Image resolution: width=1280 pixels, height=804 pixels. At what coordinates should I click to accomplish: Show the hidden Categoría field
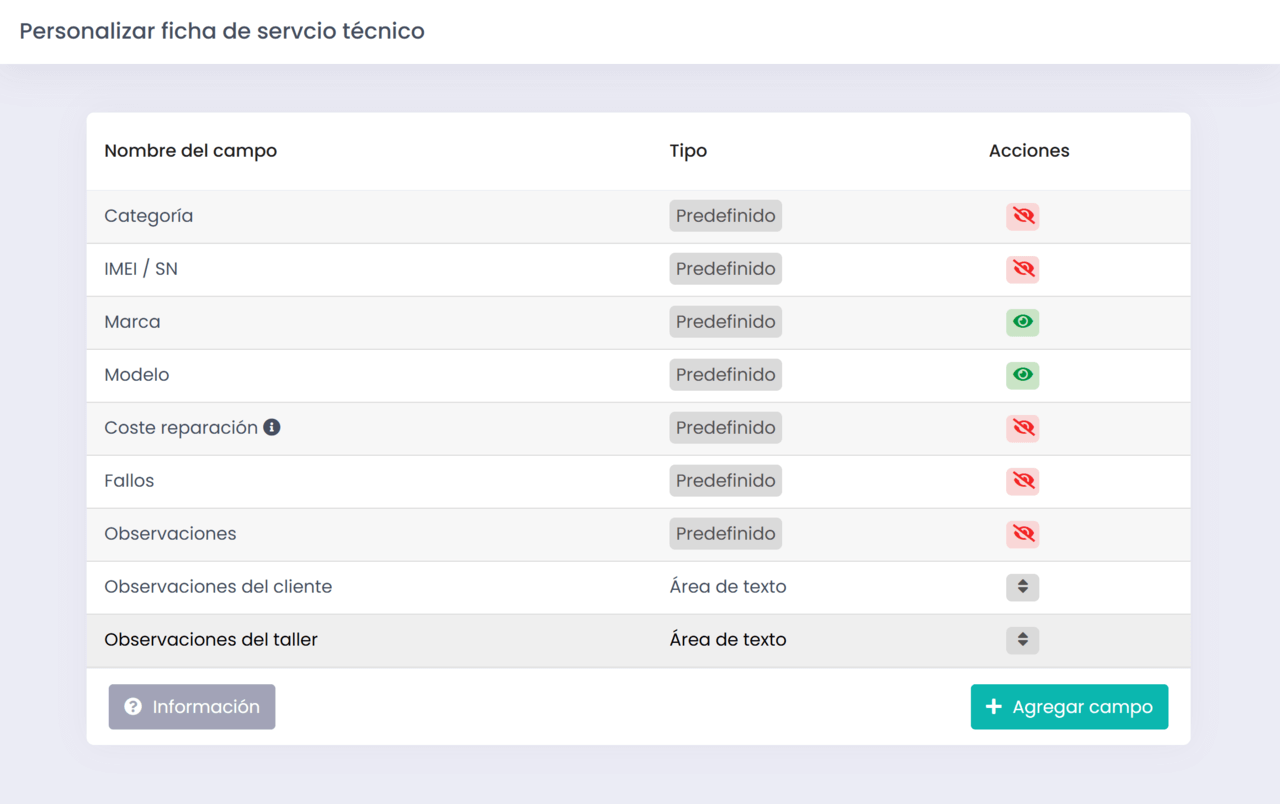tap(1022, 216)
